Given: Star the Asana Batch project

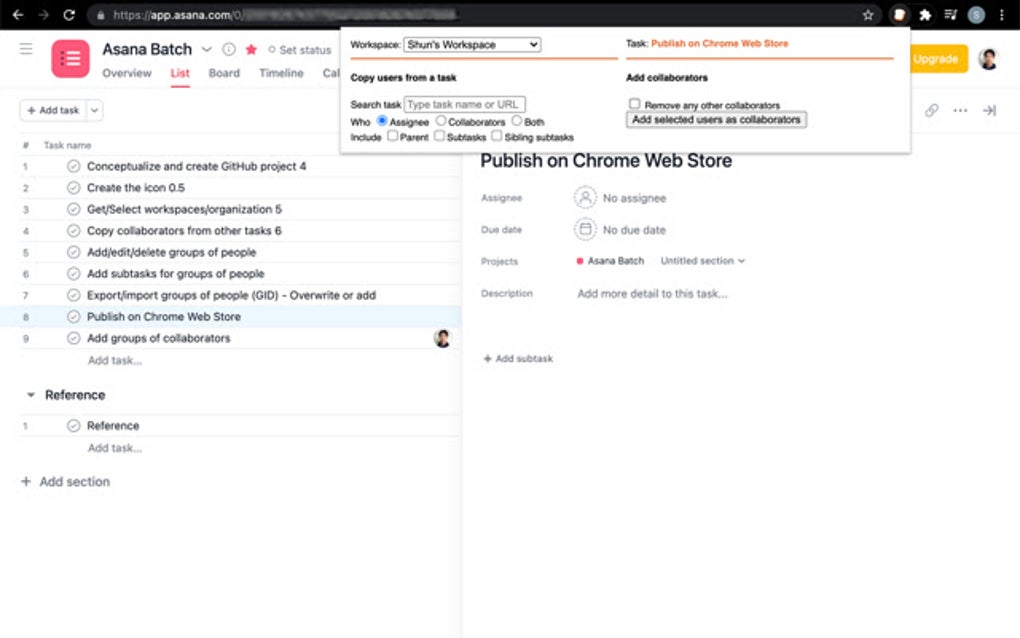Looking at the screenshot, I should pyautogui.click(x=250, y=48).
